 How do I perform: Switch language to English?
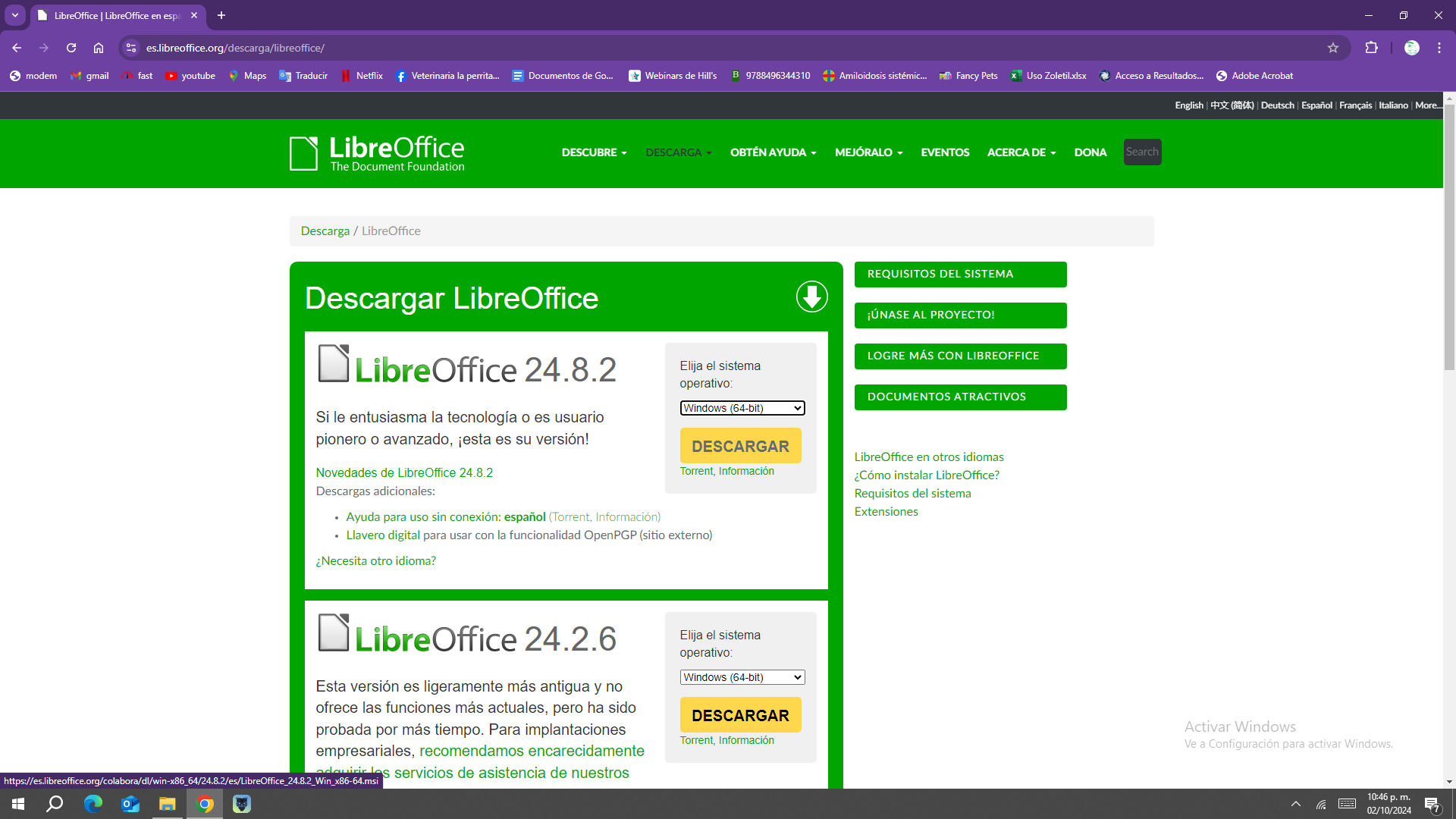point(1188,105)
